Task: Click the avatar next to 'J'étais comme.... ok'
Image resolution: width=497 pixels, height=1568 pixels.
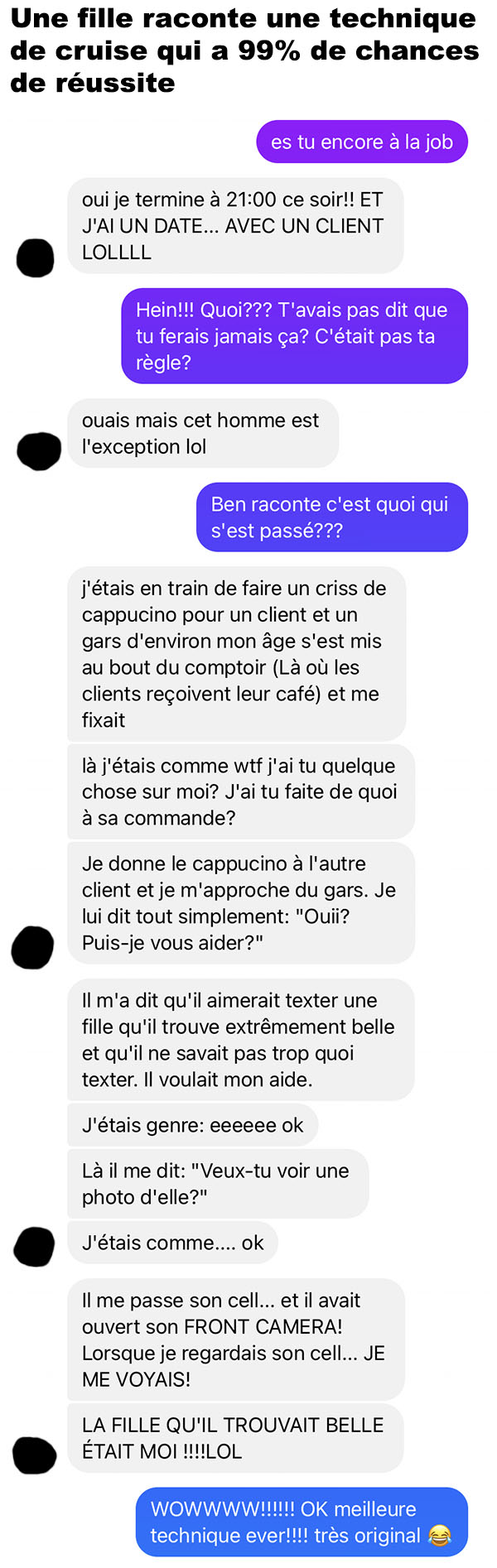Action: pyautogui.click(x=35, y=1247)
